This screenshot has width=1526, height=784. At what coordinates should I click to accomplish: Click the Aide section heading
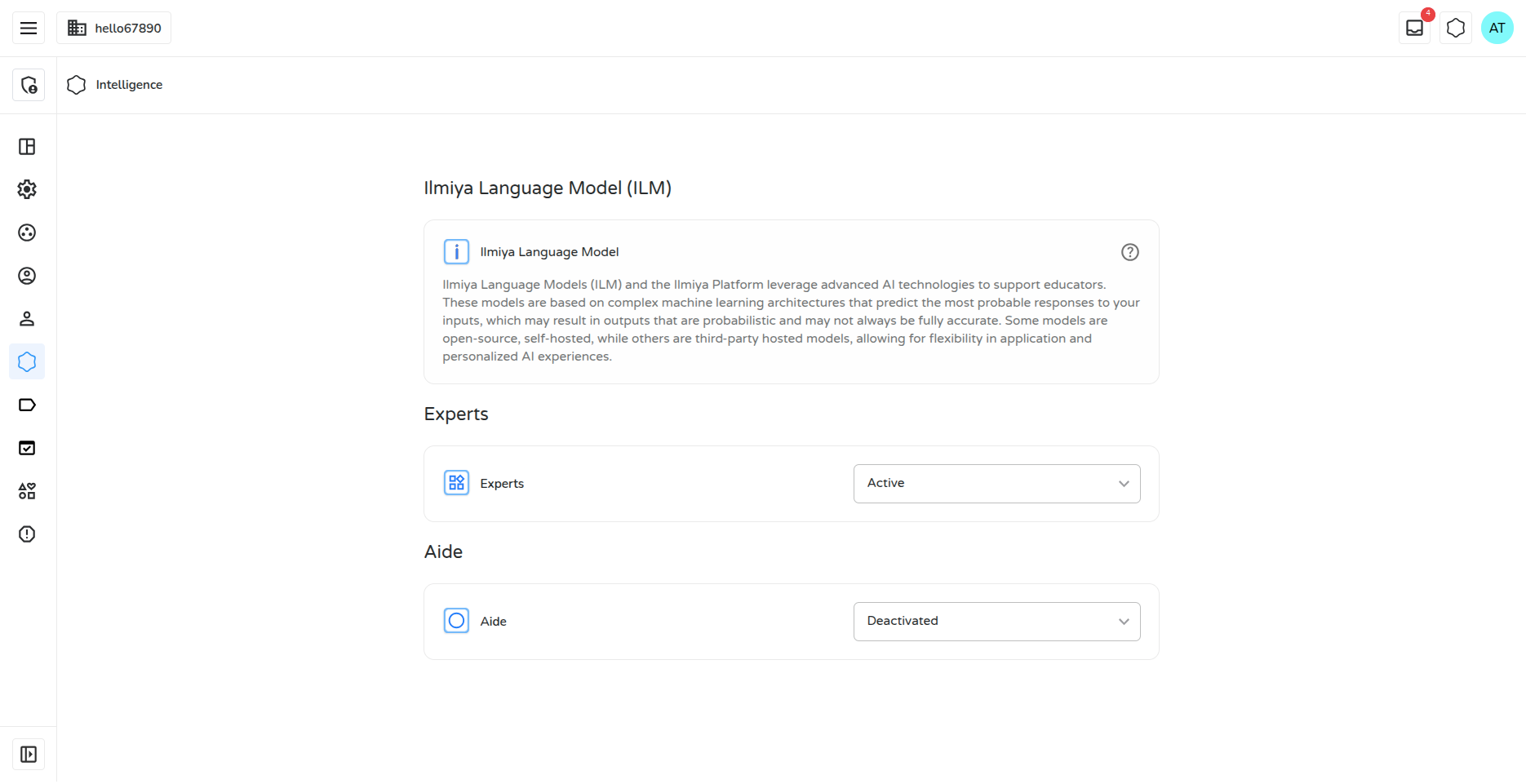click(443, 552)
